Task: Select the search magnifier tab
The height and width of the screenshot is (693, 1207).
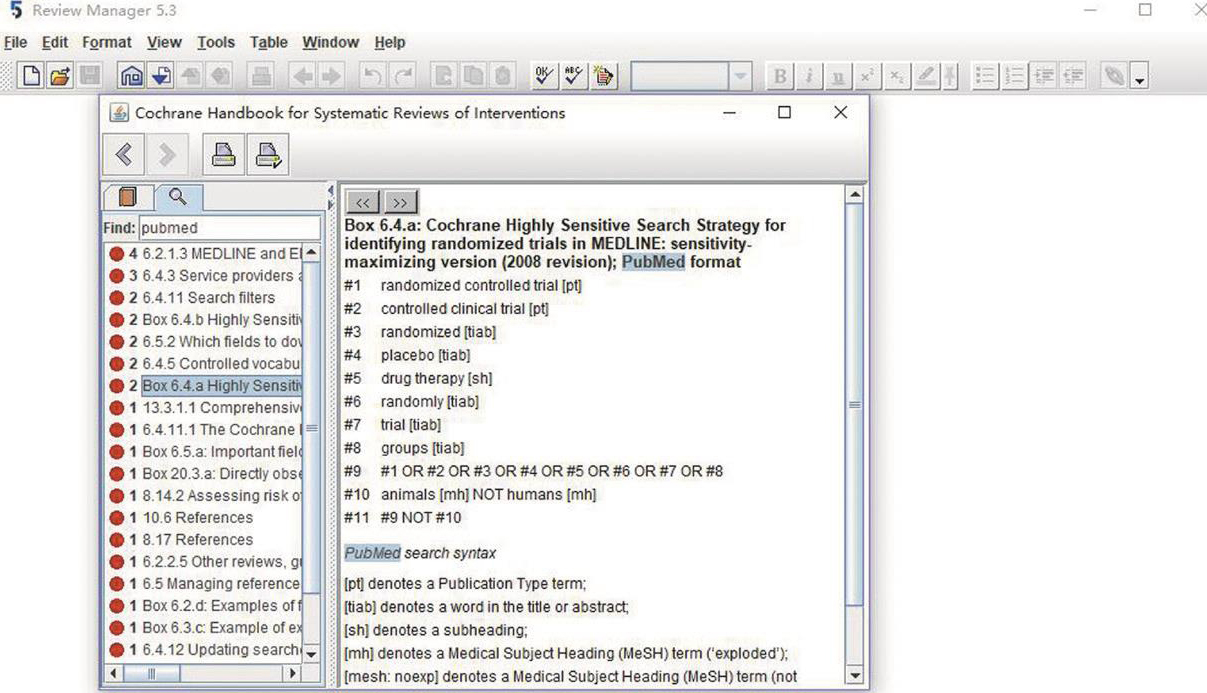Action: pyautogui.click(x=177, y=197)
